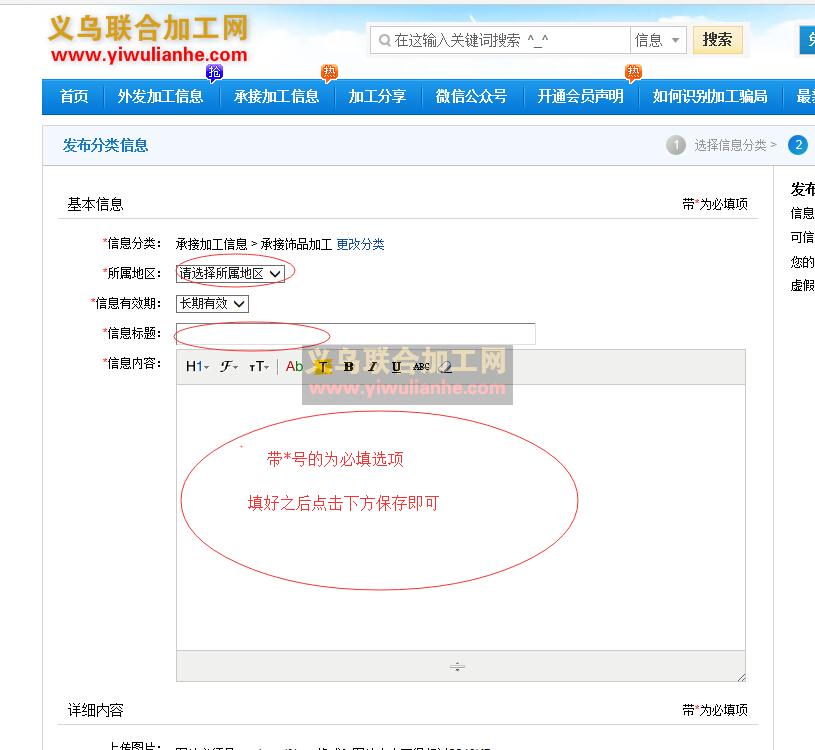815x750 pixels.
Task: Toggle italic formatting in editor
Action: (x=372, y=366)
